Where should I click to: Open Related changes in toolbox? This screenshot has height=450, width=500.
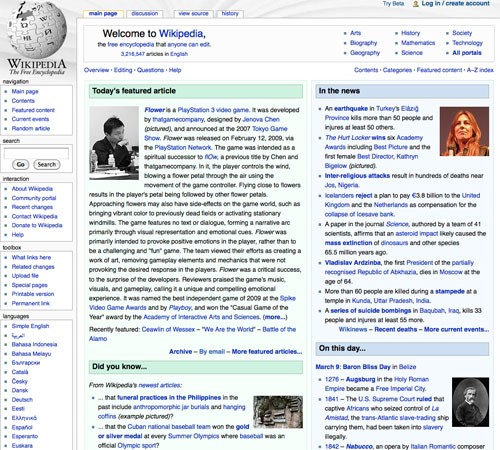coord(33,267)
